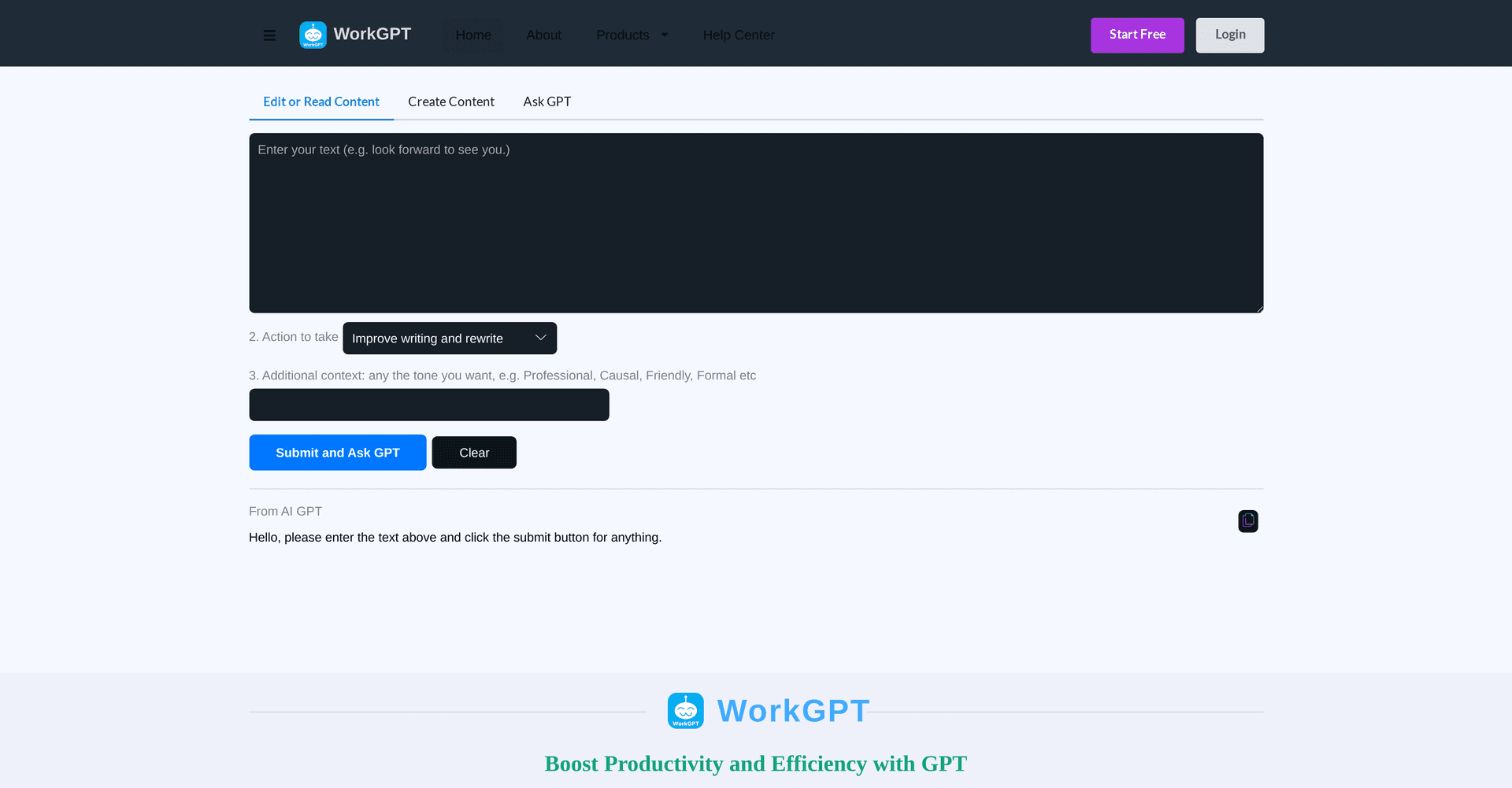Expand the Products dropdown menu
Viewport: 1512px width, 788px height.
(x=632, y=35)
